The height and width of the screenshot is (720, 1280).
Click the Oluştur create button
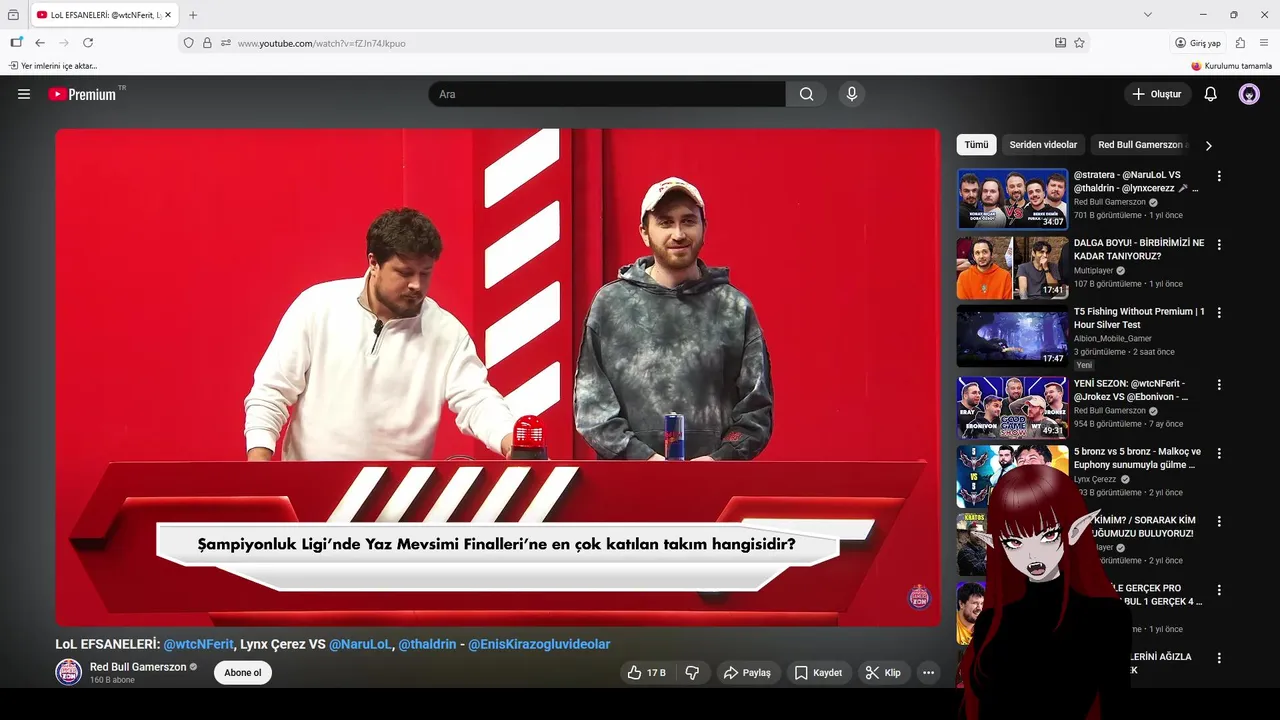coord(1157,94)
